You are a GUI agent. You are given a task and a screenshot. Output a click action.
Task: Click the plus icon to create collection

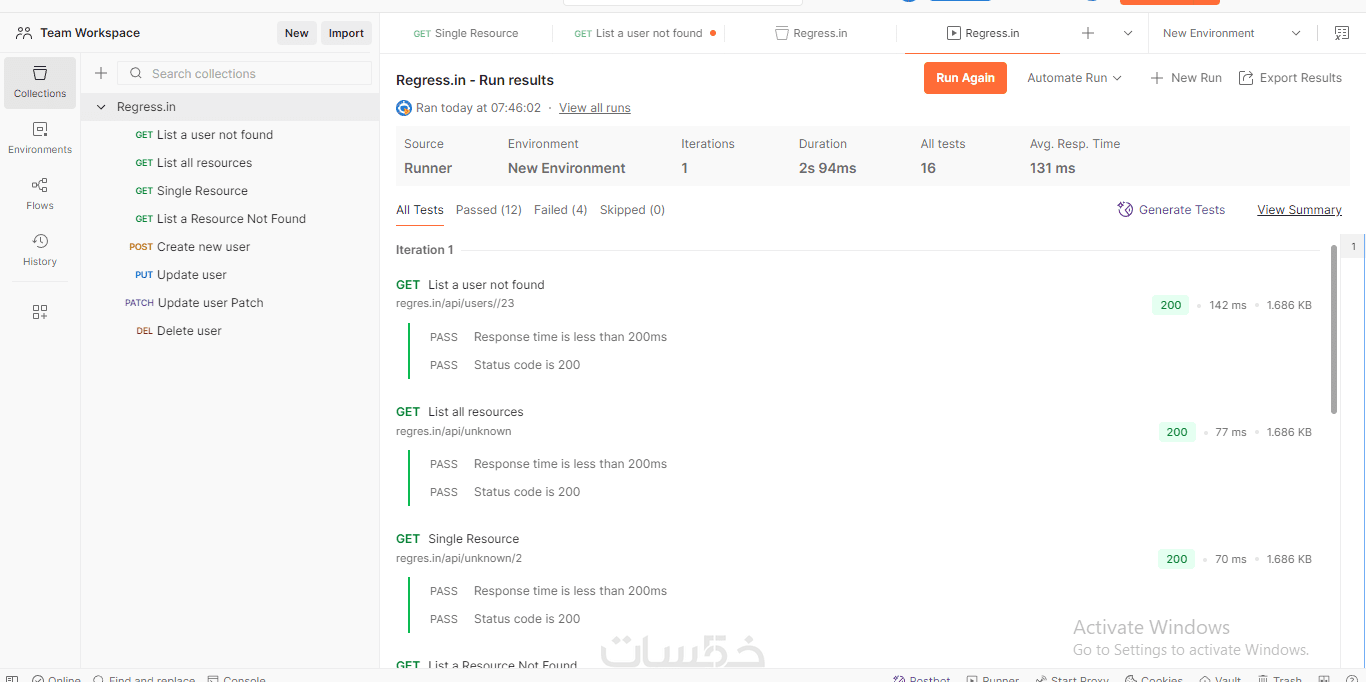101,73
